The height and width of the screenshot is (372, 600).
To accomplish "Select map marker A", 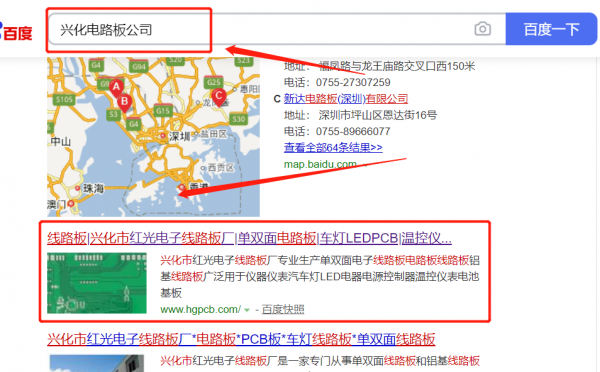I will pos(116,88).
